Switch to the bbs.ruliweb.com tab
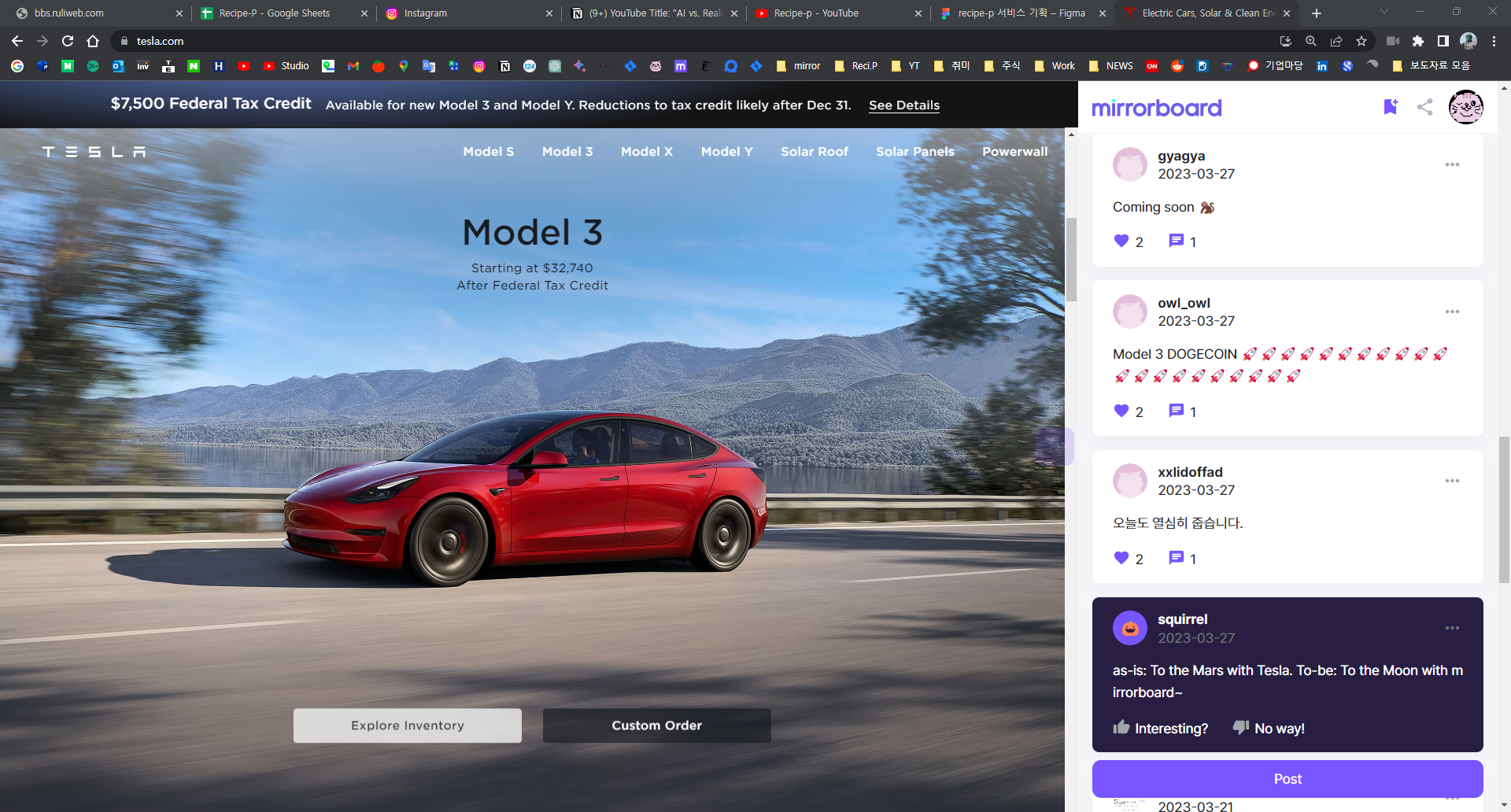This screenshot has height=812, width=1511. click(98, 13)
